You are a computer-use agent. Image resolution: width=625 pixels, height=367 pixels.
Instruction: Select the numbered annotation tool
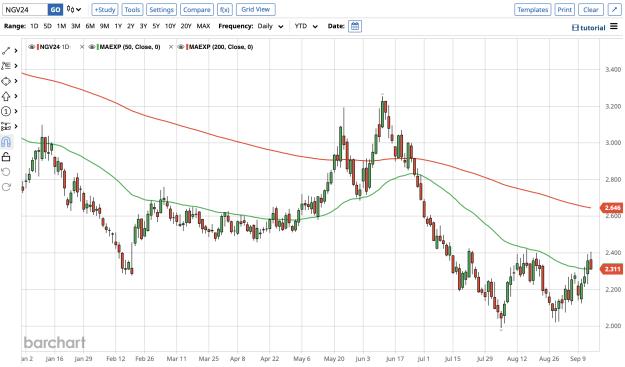[x=6, y=112]
